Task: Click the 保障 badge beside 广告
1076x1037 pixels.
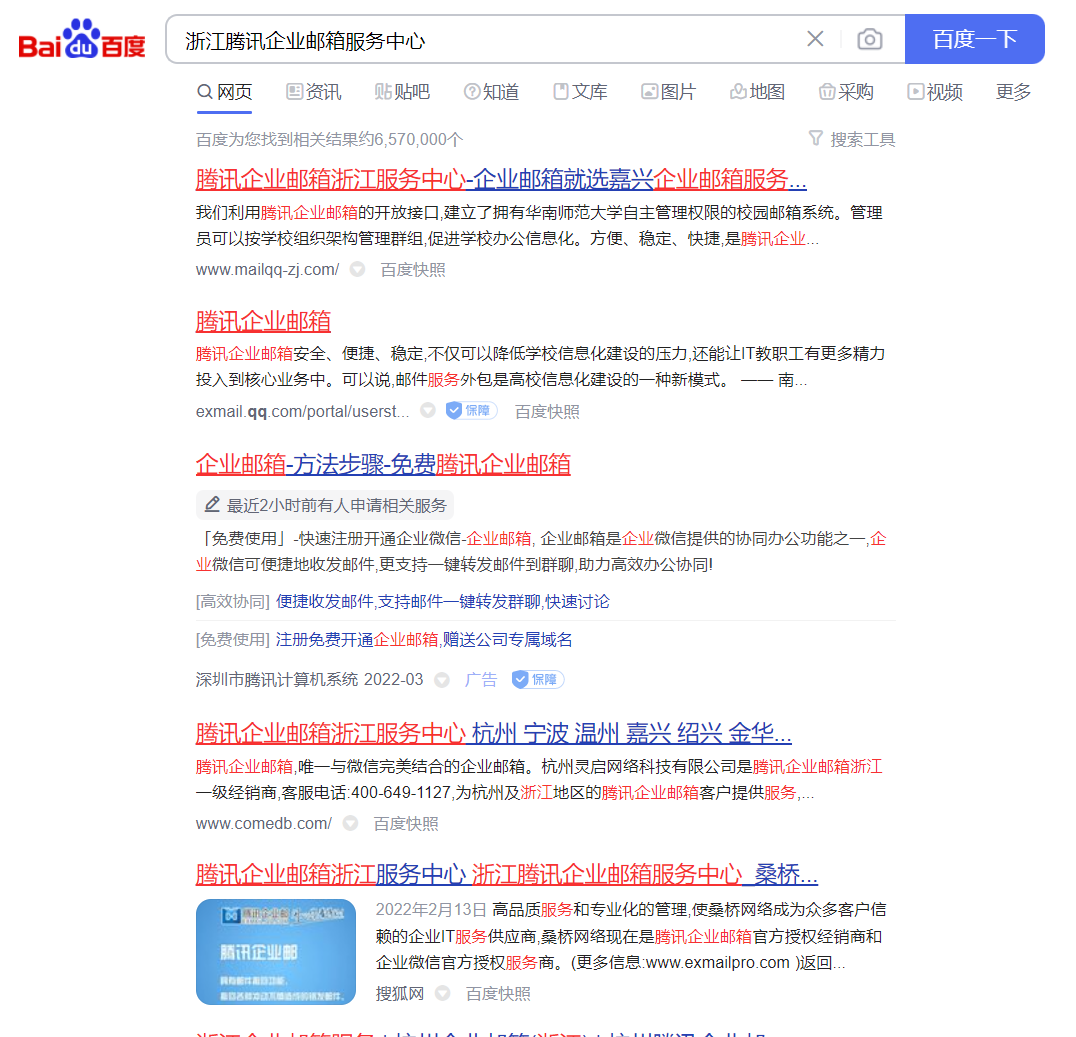Action: 538,679
